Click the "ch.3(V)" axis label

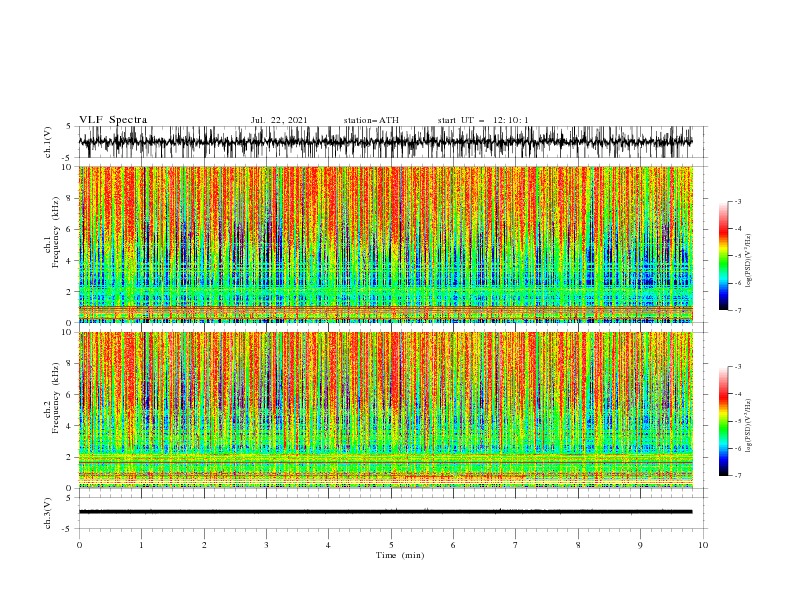point(48,513)
